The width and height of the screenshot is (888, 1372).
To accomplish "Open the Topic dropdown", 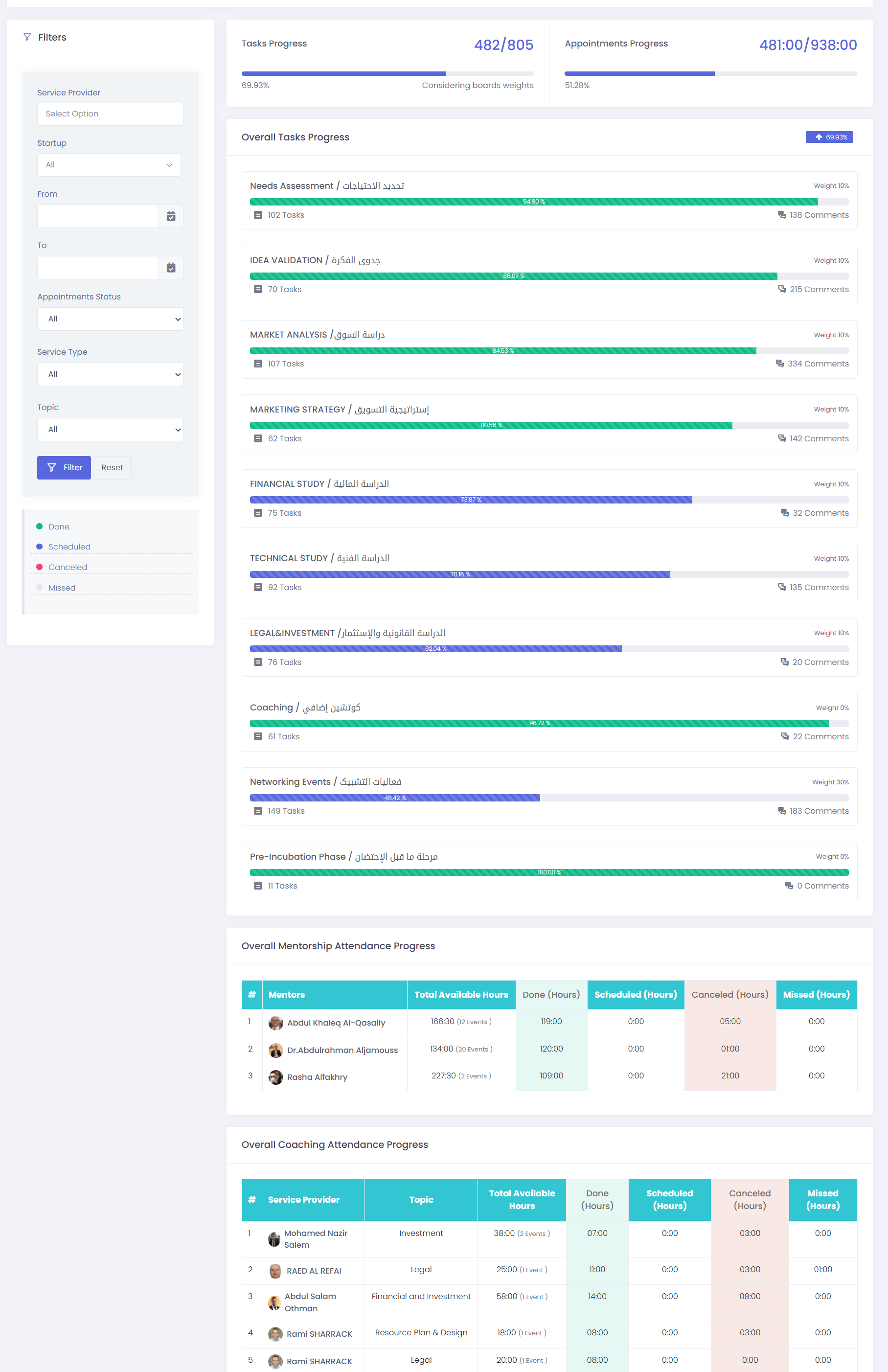I will [x=110, y=430].
